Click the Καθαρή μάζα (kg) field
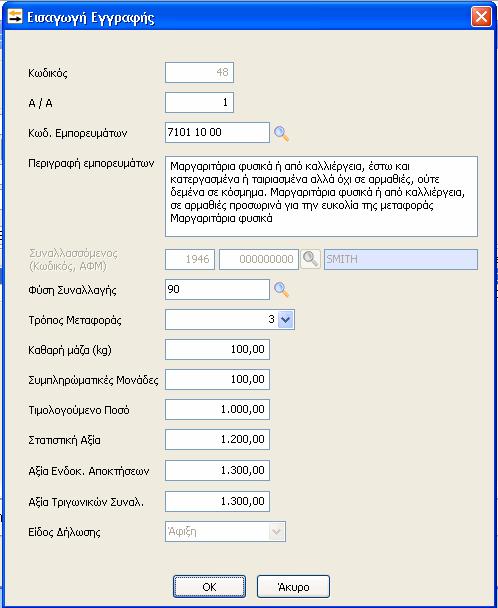This screenshot has height=608, width=498. [217, 350]
